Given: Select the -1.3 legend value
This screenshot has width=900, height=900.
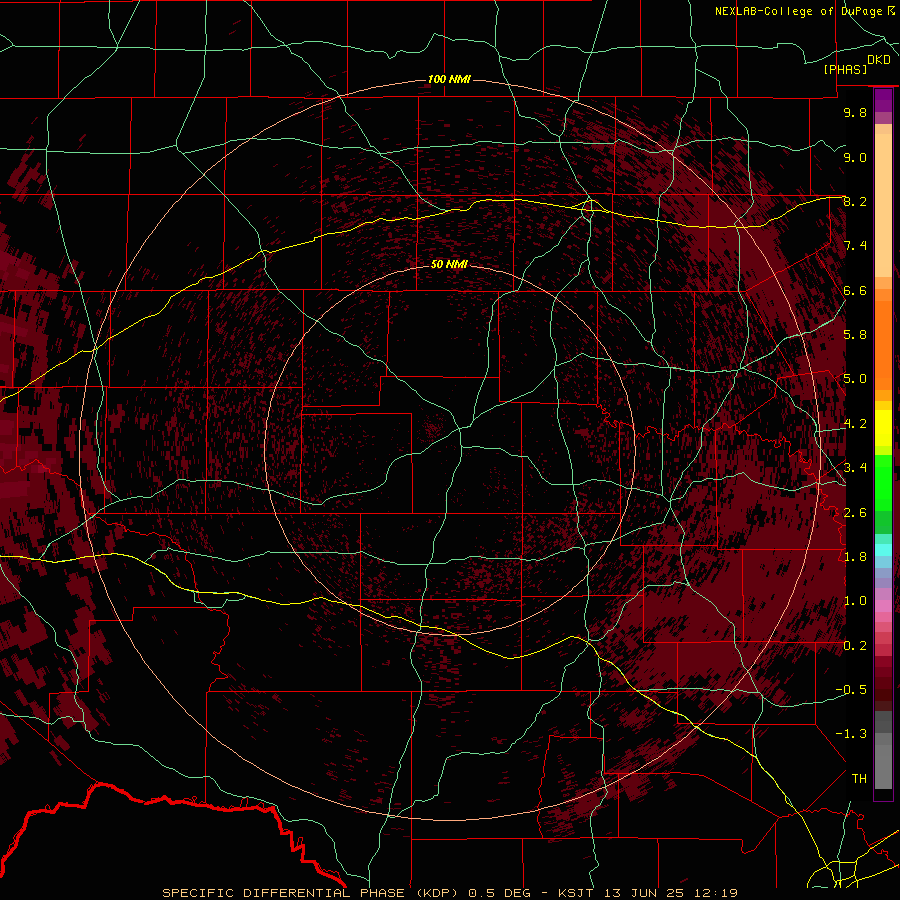Looking at the screenshot, I should coord(851,734).
